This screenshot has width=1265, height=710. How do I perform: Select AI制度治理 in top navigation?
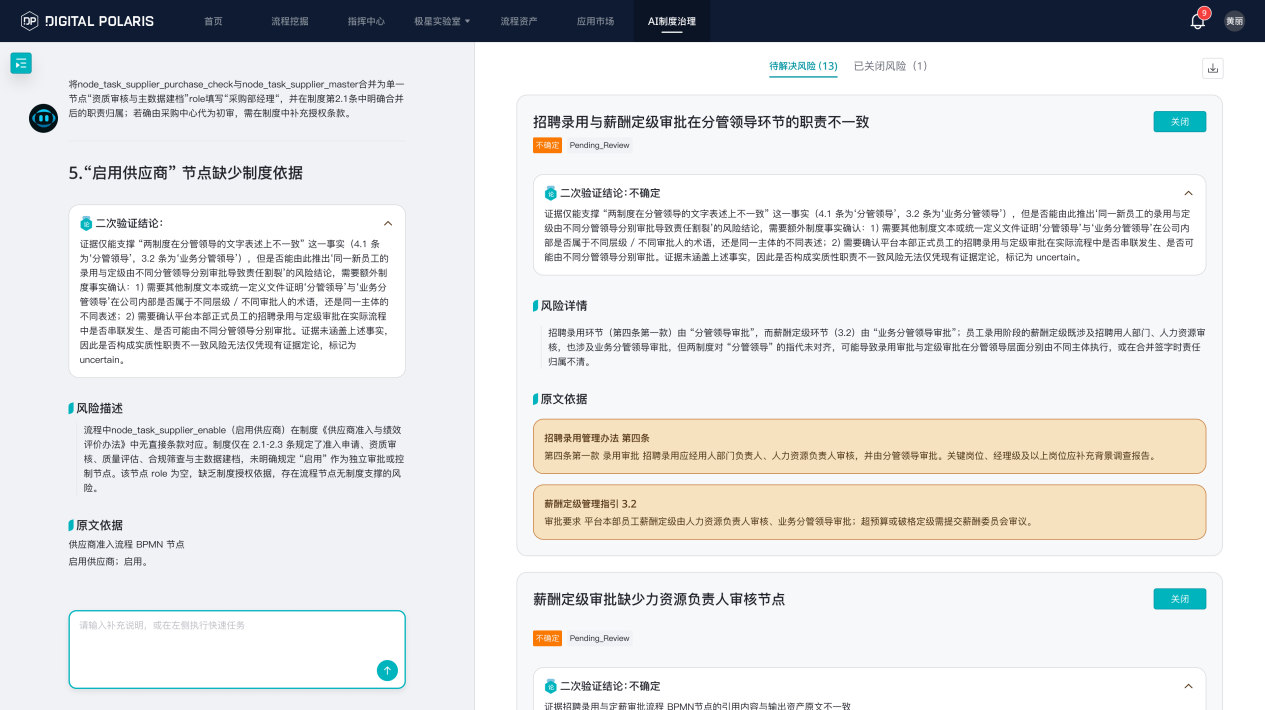point(672,21)
